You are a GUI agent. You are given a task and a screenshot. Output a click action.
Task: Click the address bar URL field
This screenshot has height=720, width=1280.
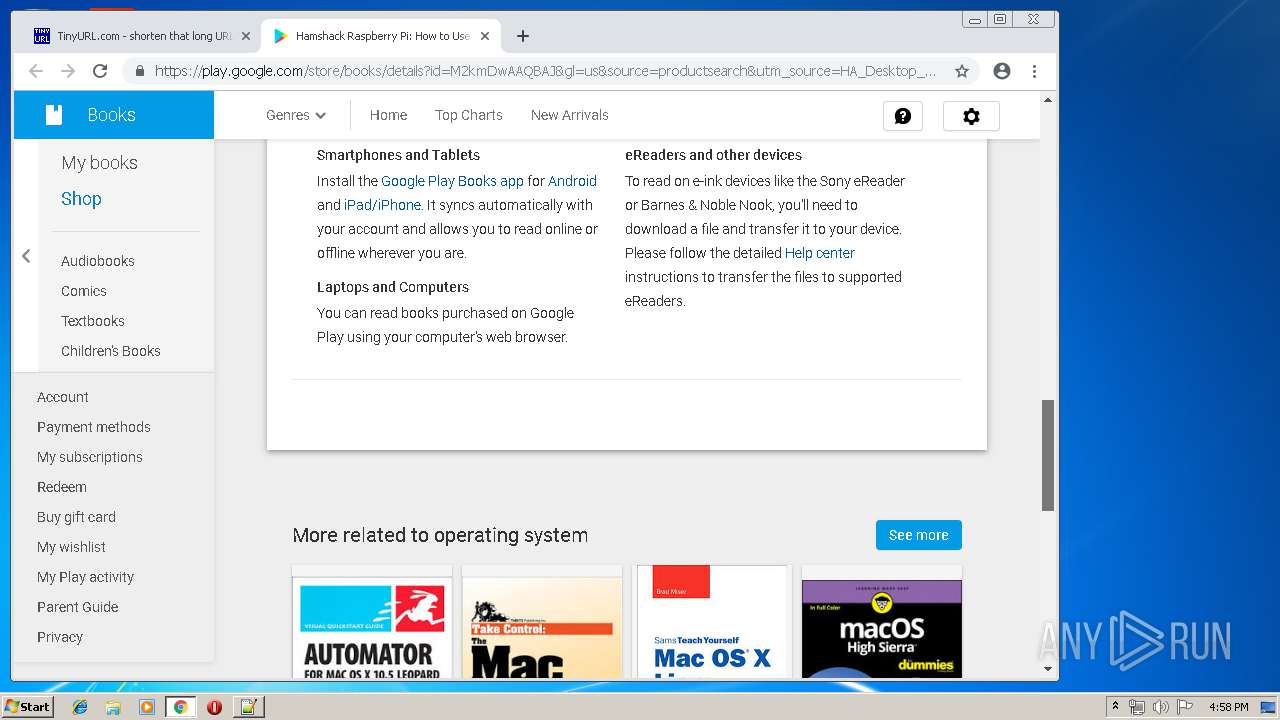(545, 71)
